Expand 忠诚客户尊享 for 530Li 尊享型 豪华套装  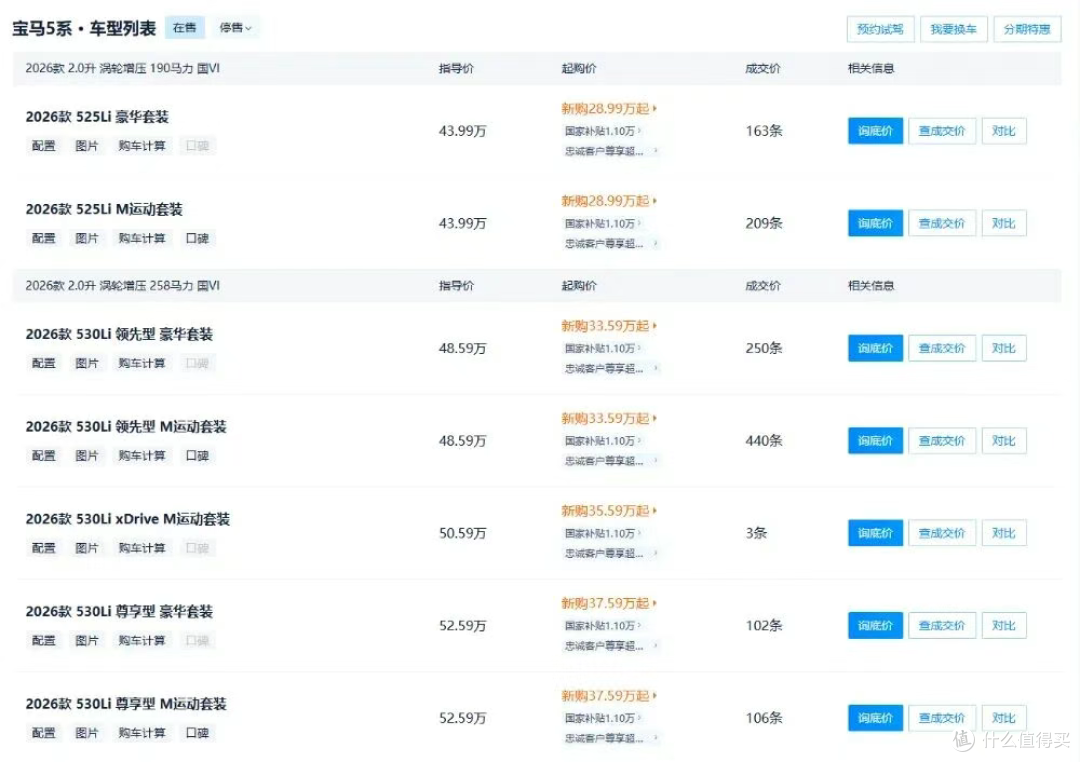[611, 646]
